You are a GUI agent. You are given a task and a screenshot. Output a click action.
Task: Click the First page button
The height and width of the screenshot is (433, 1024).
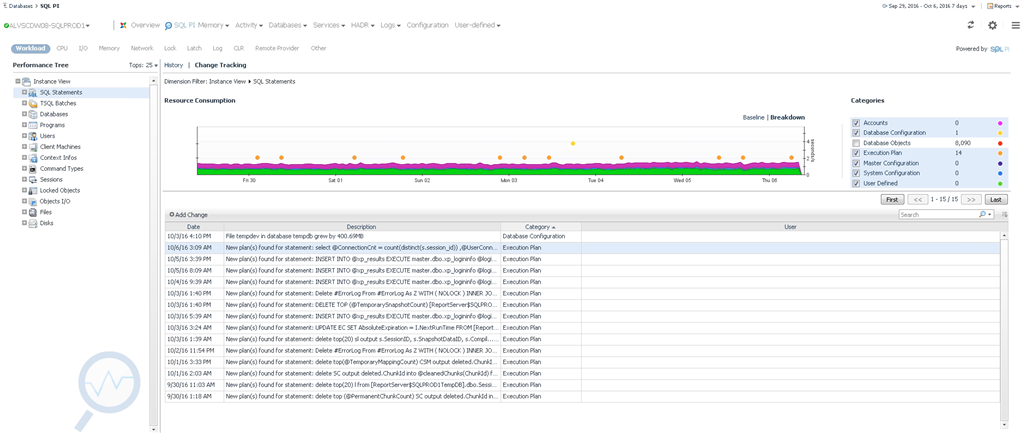[x=892, y=200]
